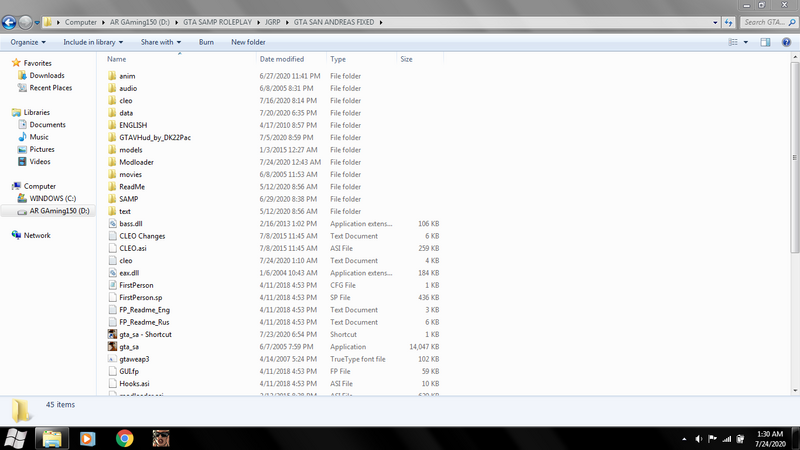Show the preview pane
800x450 pixels.
[765, 42]
